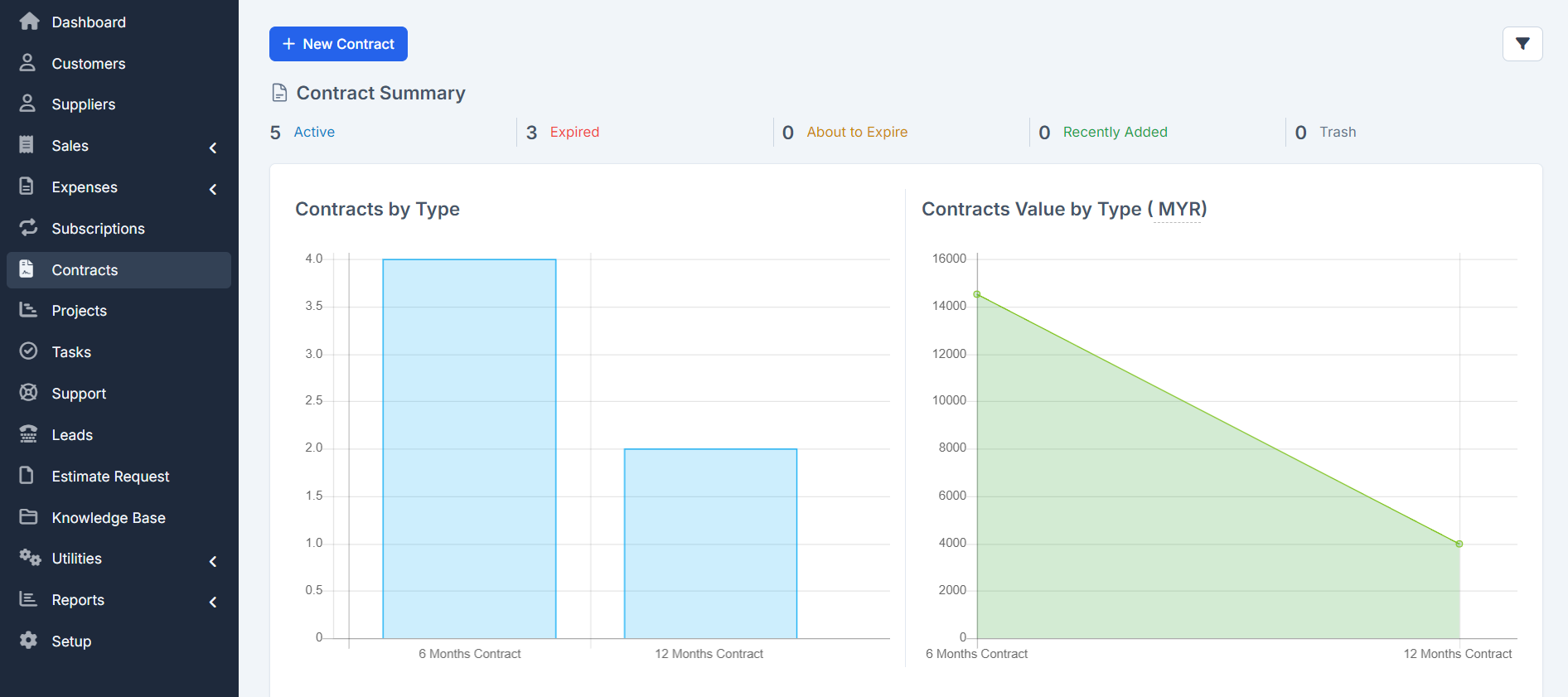Image resolution: width=1568 pixels, height=697 pixels.
Task: Click the 12 Months Contract bar
Action: [710, 543]
